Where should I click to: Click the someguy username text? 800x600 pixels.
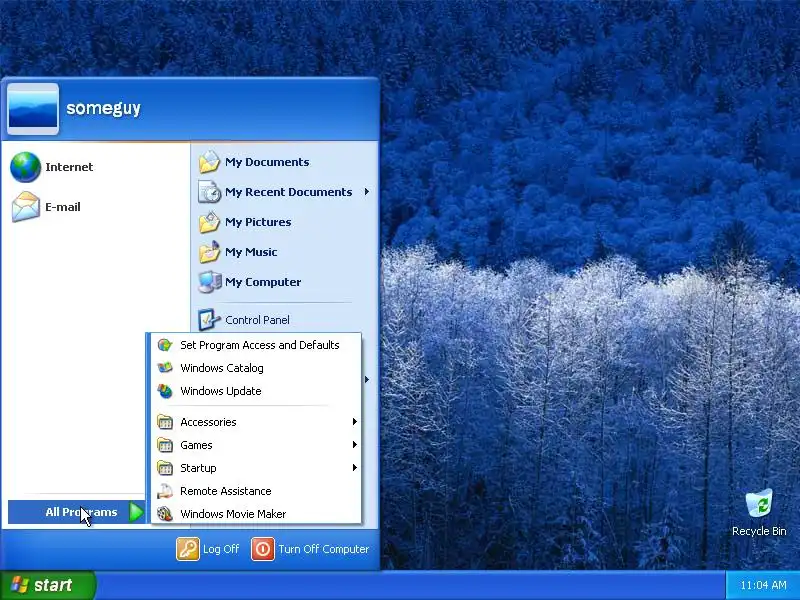(103, 108)
